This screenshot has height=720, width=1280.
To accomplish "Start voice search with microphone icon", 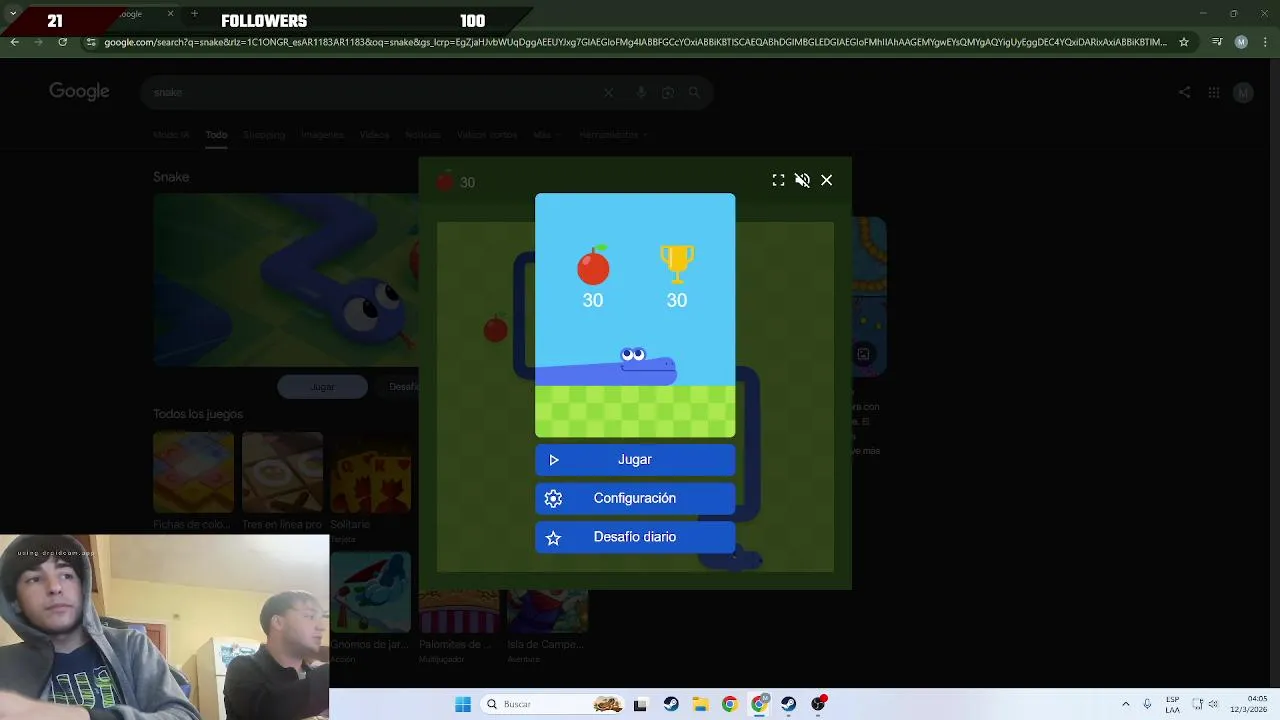I will pos(641,92).
